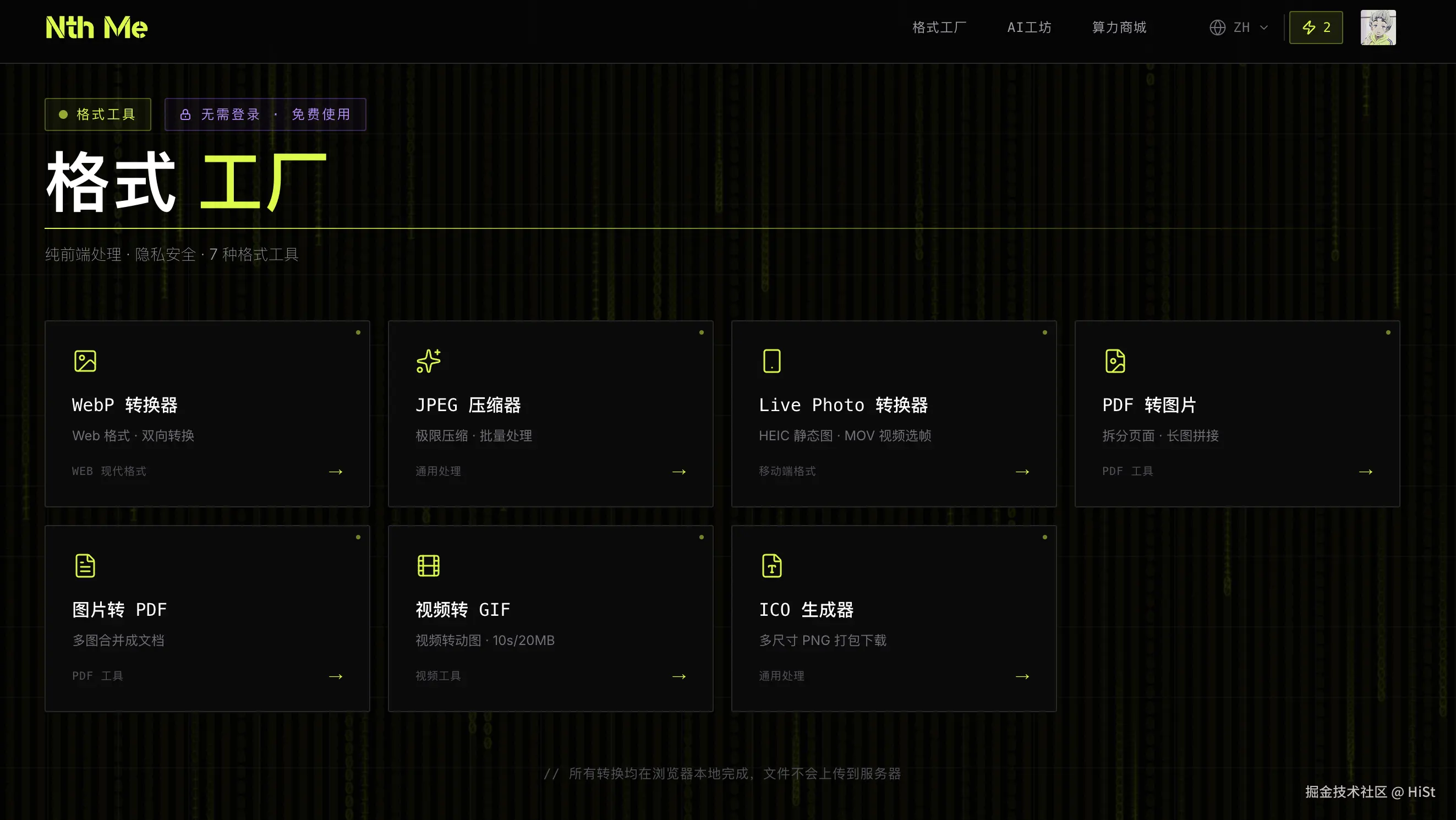Switch to AI工坊
This screenshot has width=1456, height=820.
pos(1028,26)
